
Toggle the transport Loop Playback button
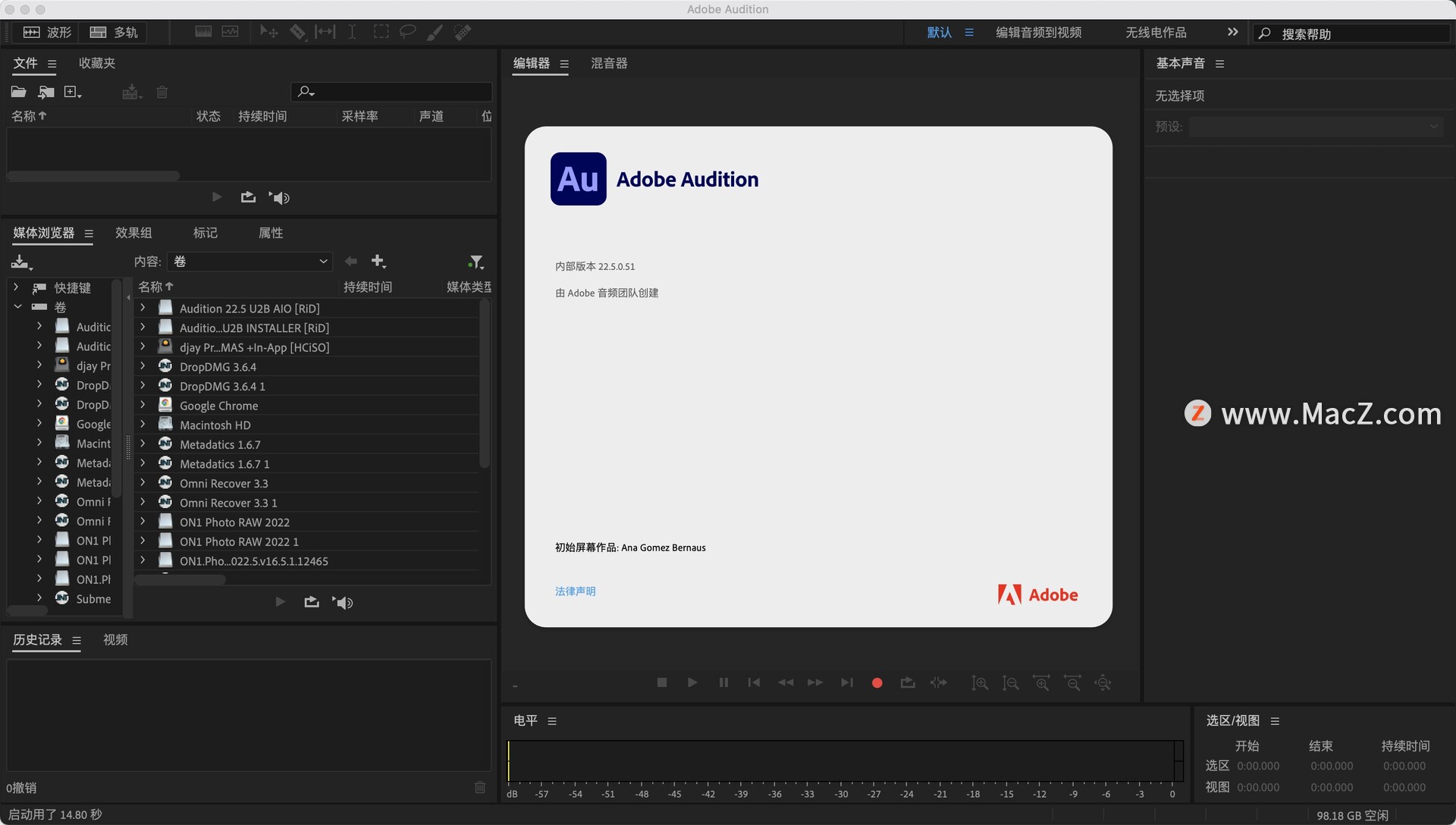[908, 682]
